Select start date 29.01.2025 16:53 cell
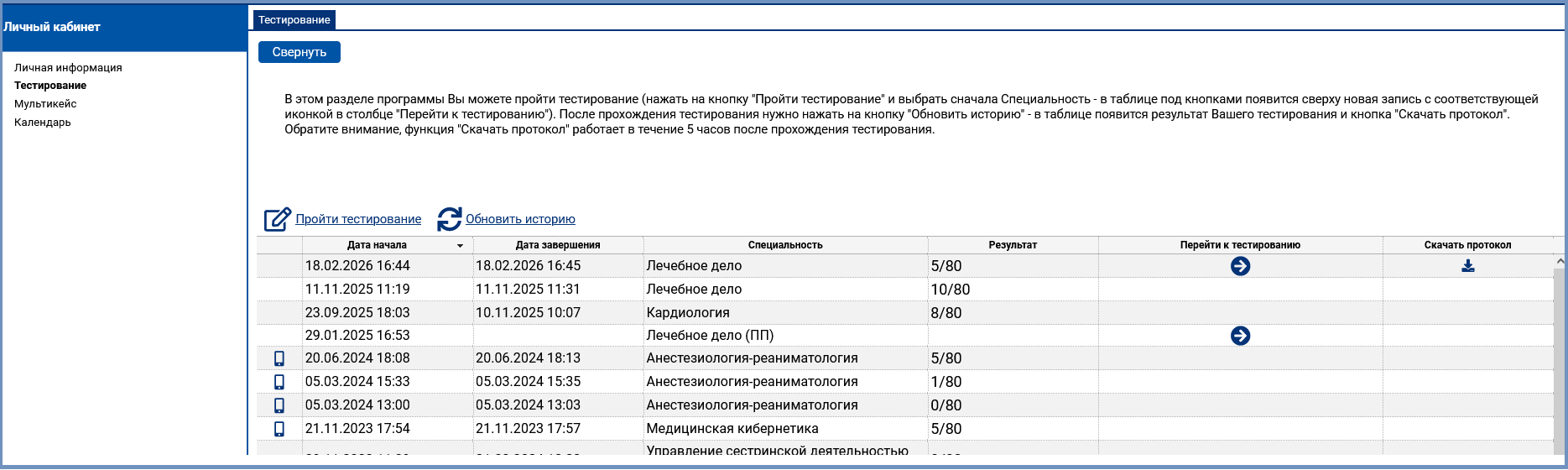The height and width of the screenshot is (470, 1568). (388, 336)
